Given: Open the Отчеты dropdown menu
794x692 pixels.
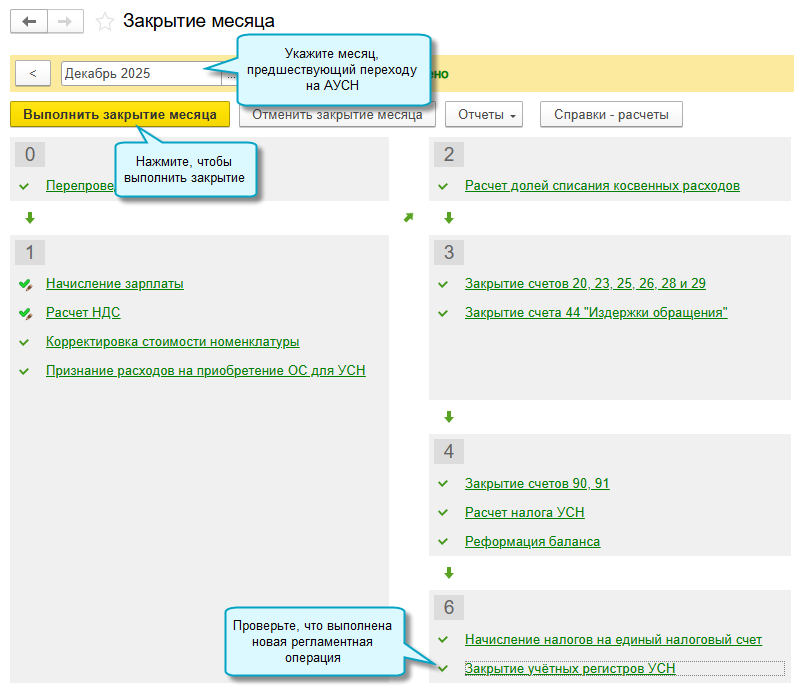Looking at the screenshot, I should pyautogui.click(x=484, y=114).
